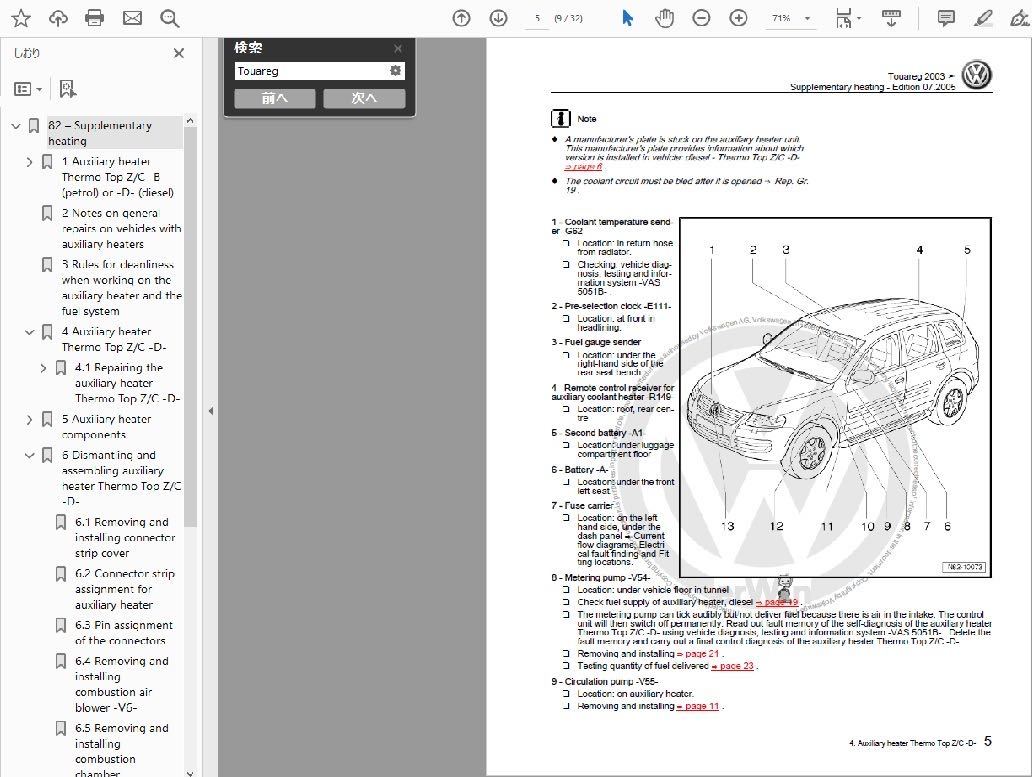Image resolution: width=1032 pixels, height=777 pixels.
Task: Go to previous page arrow
Action: pos(461,18)
